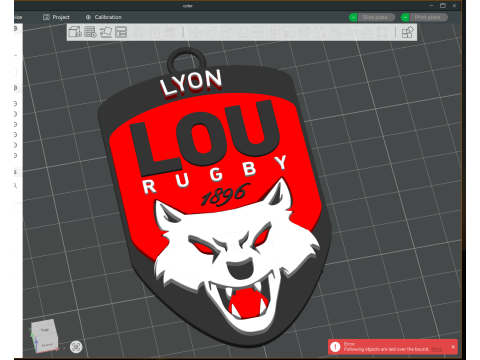Screen dimensions: 480x360
Task: Open the green dropdown beside Slice plate
Action: 353,17
